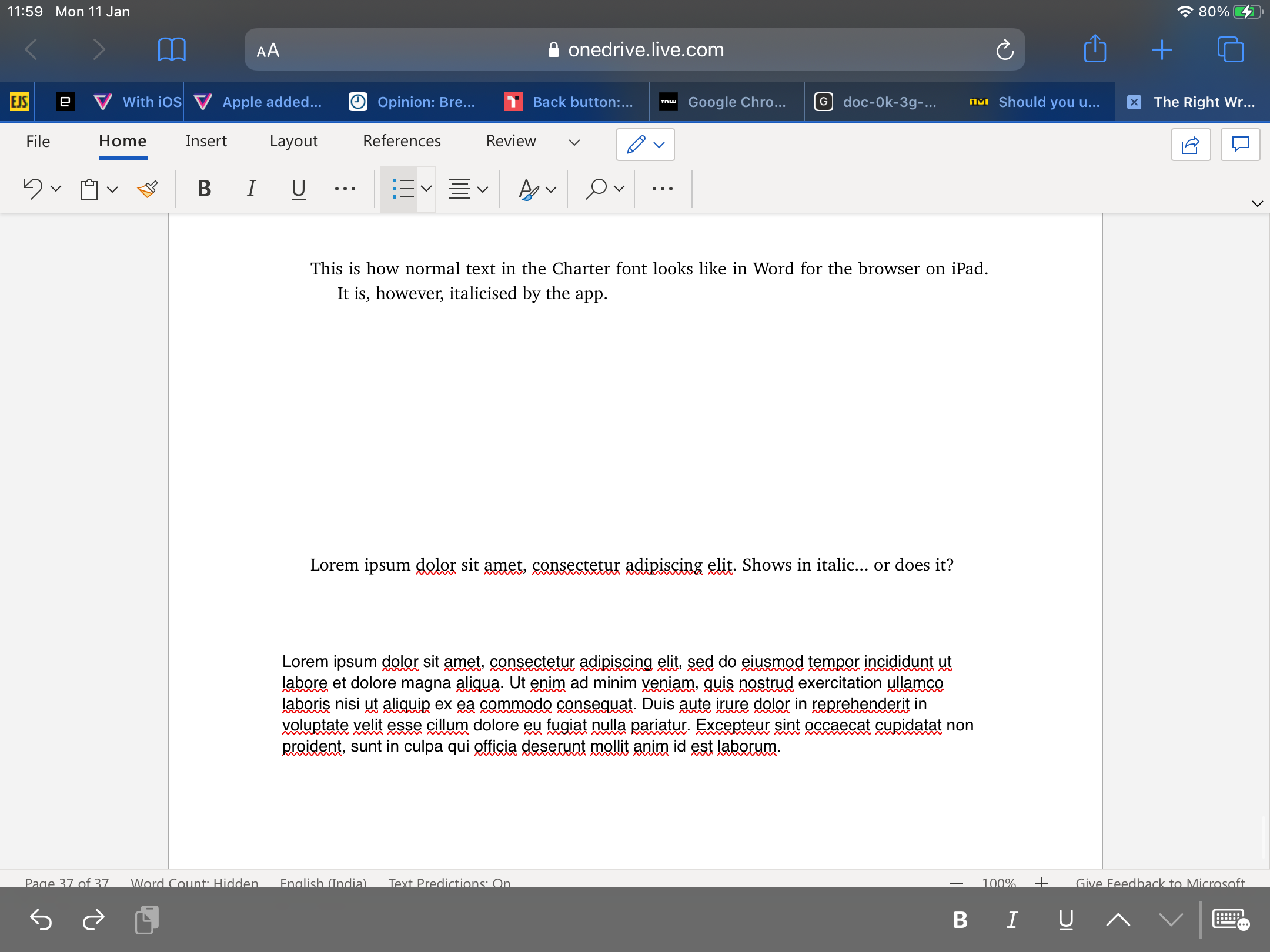The width and height of the screenshot is (1270, 952).
Task: Show all Safari tabs overview
Action: click(x=1231, y=49)
